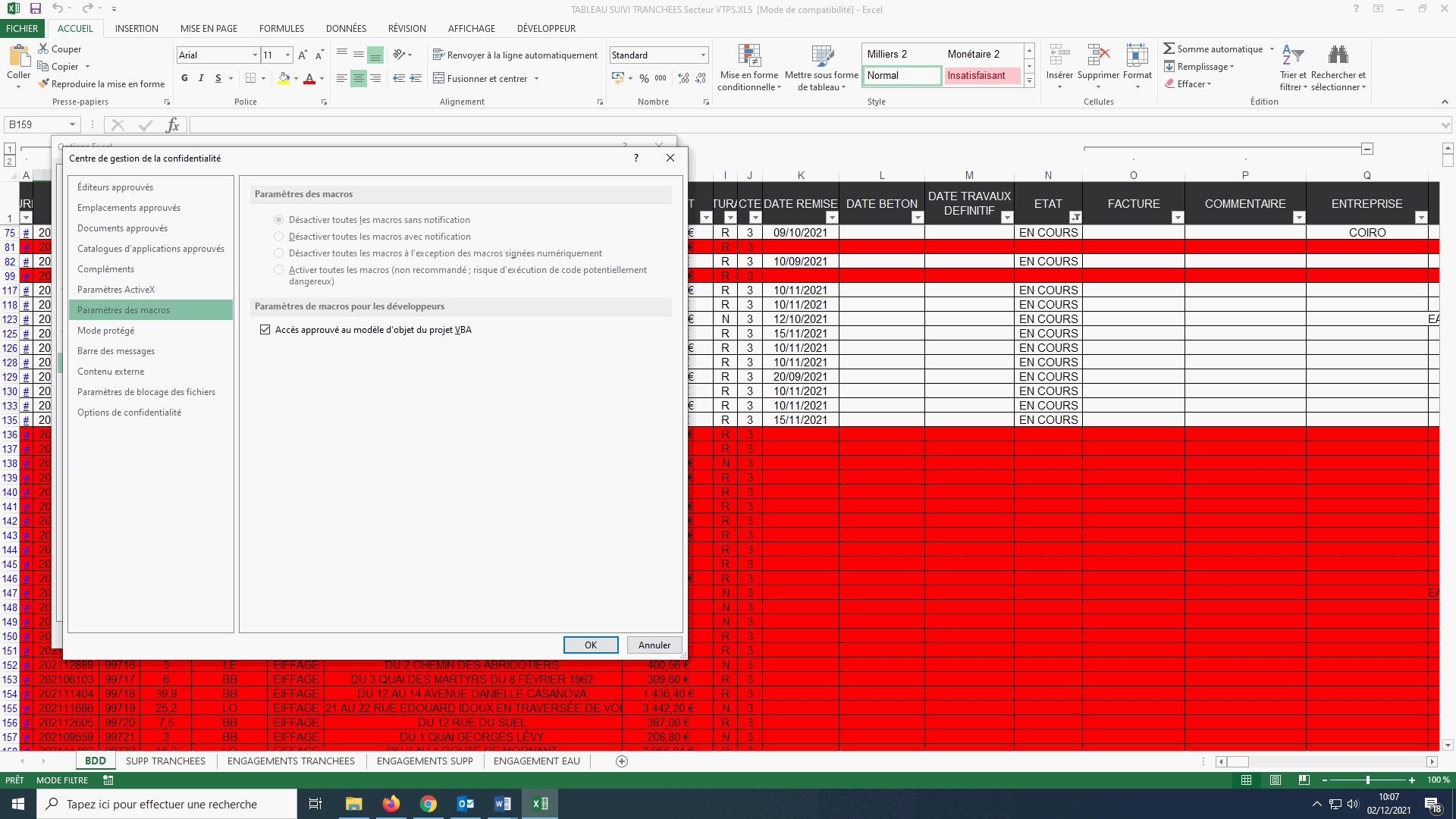
Task: Click OK in the confidentiality center dialog
Action: point(590,645)
